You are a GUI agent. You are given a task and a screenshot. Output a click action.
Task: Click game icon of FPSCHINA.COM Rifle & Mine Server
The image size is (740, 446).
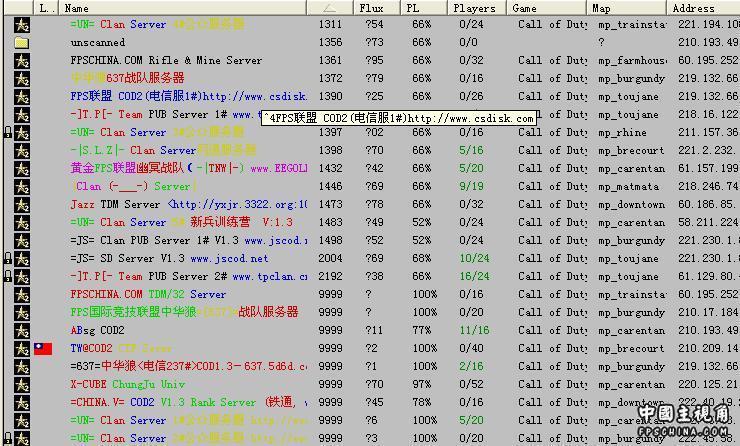pyautogui.click(x=22, y=61)
